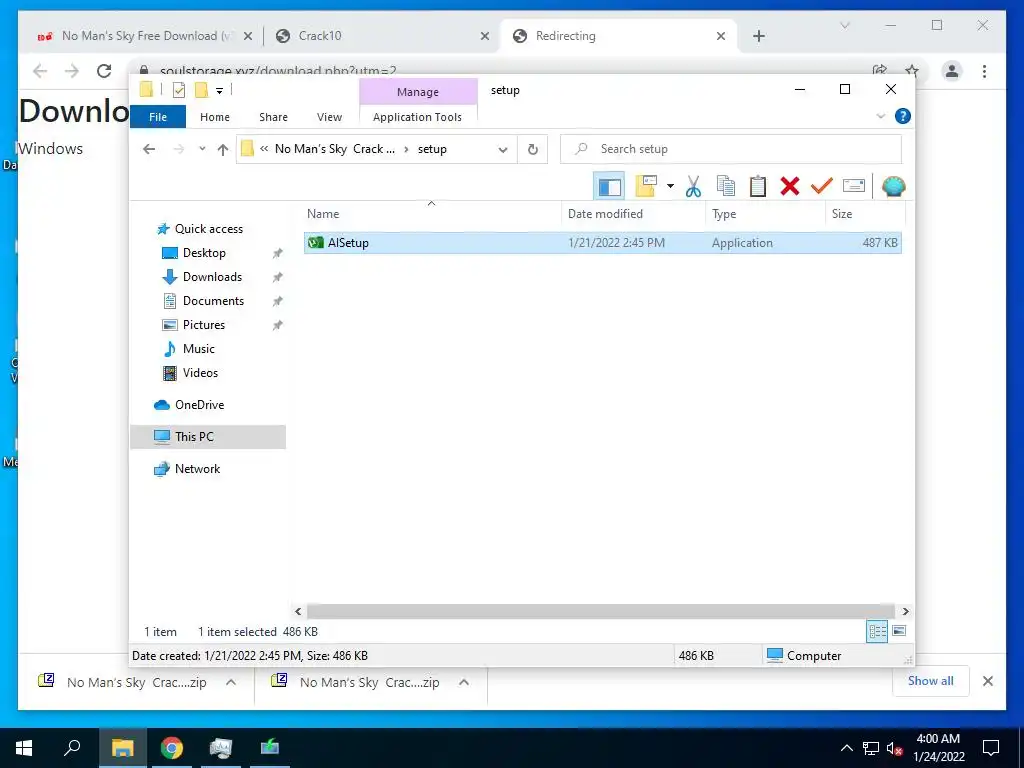Screen dimensions: 1024x768
Task: Open the Chrome three-dot menu
Action: 984,71
